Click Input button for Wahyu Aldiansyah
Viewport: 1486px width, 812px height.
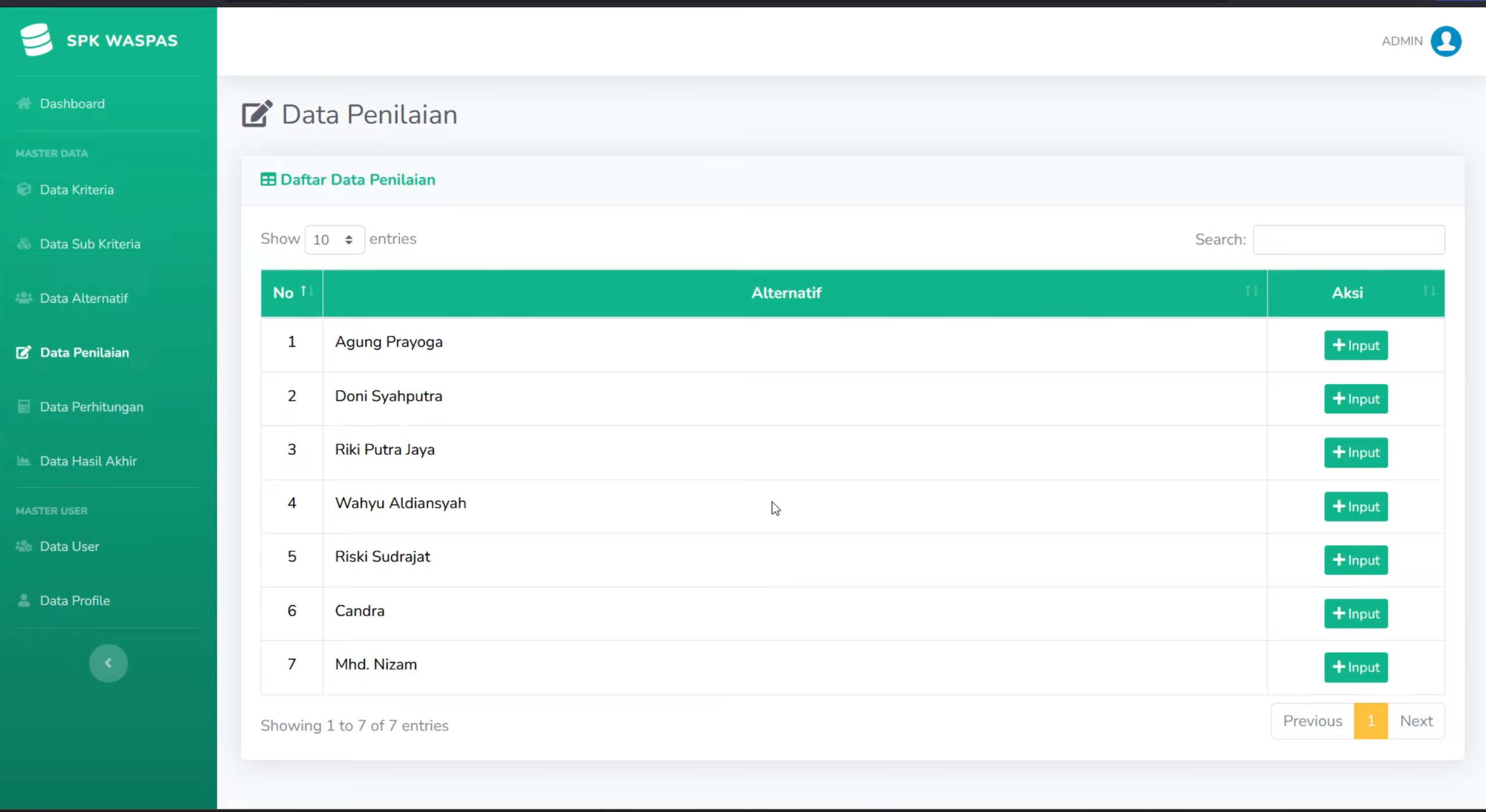coord(1356,506)
